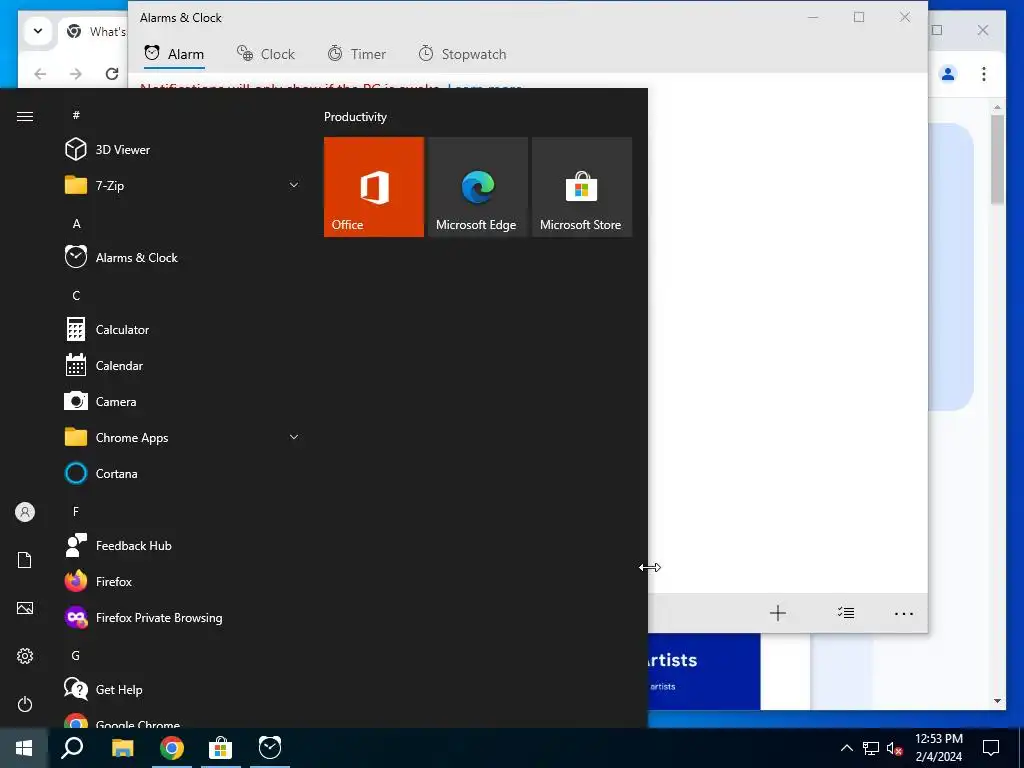This screenshot has width=1024, height=768.
Task: Open Pictures from Start sidebar
Action: [25, 608]
